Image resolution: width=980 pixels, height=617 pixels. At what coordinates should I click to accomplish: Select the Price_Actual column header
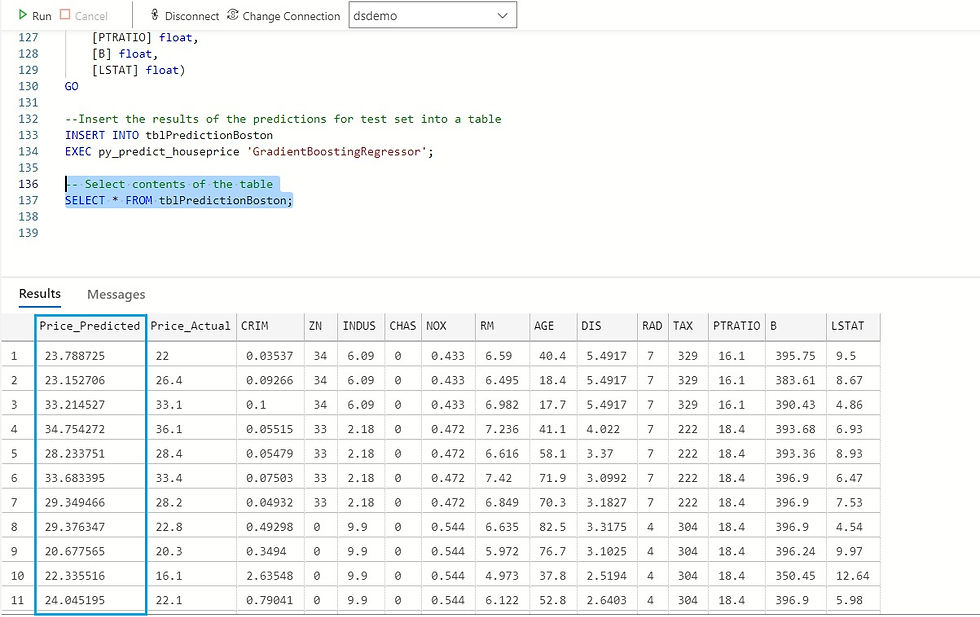[x=191, y=326]
